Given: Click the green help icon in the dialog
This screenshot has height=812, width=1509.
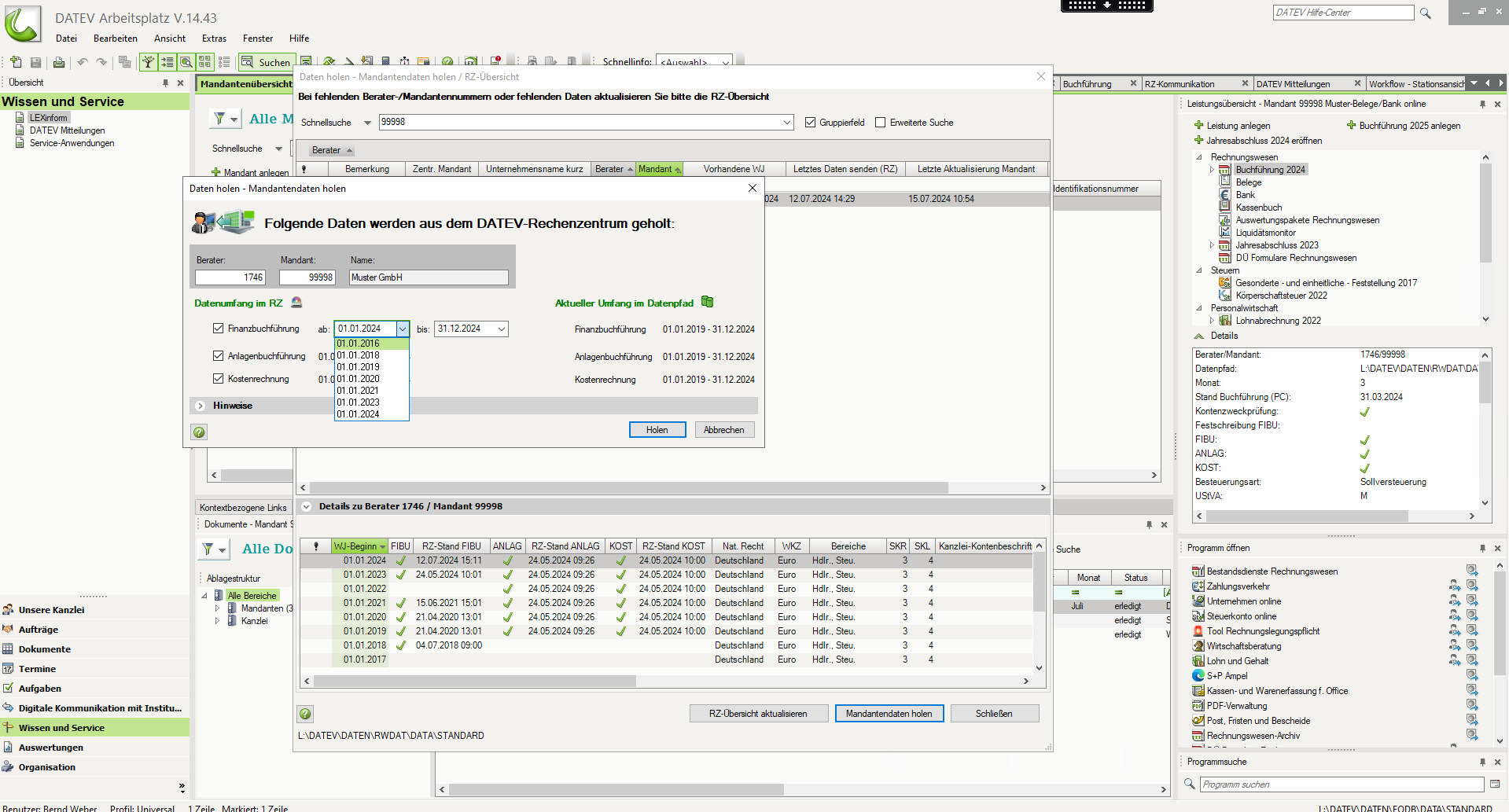Looking at the screenshot, I should 200,432.
